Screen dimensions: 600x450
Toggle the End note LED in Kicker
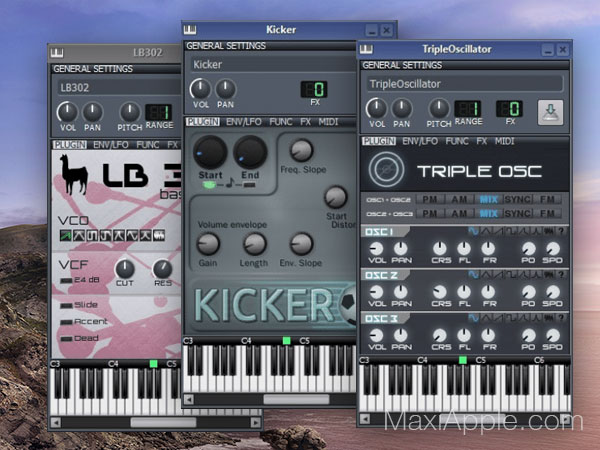pos(249,185)
